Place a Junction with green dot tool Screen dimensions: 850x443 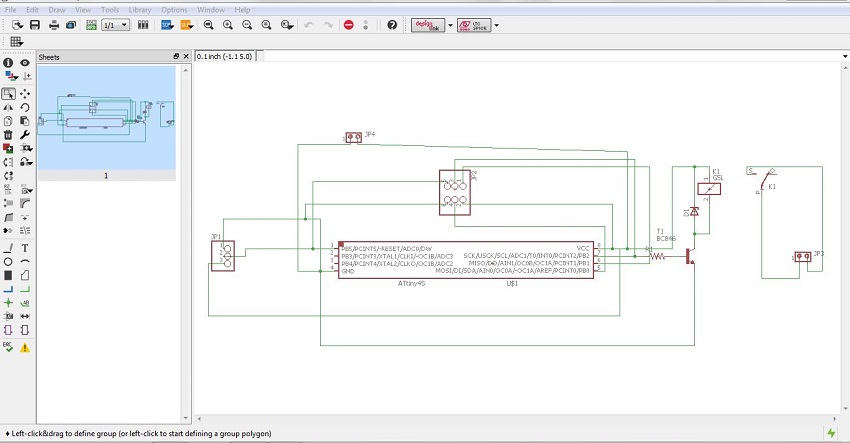8,303
